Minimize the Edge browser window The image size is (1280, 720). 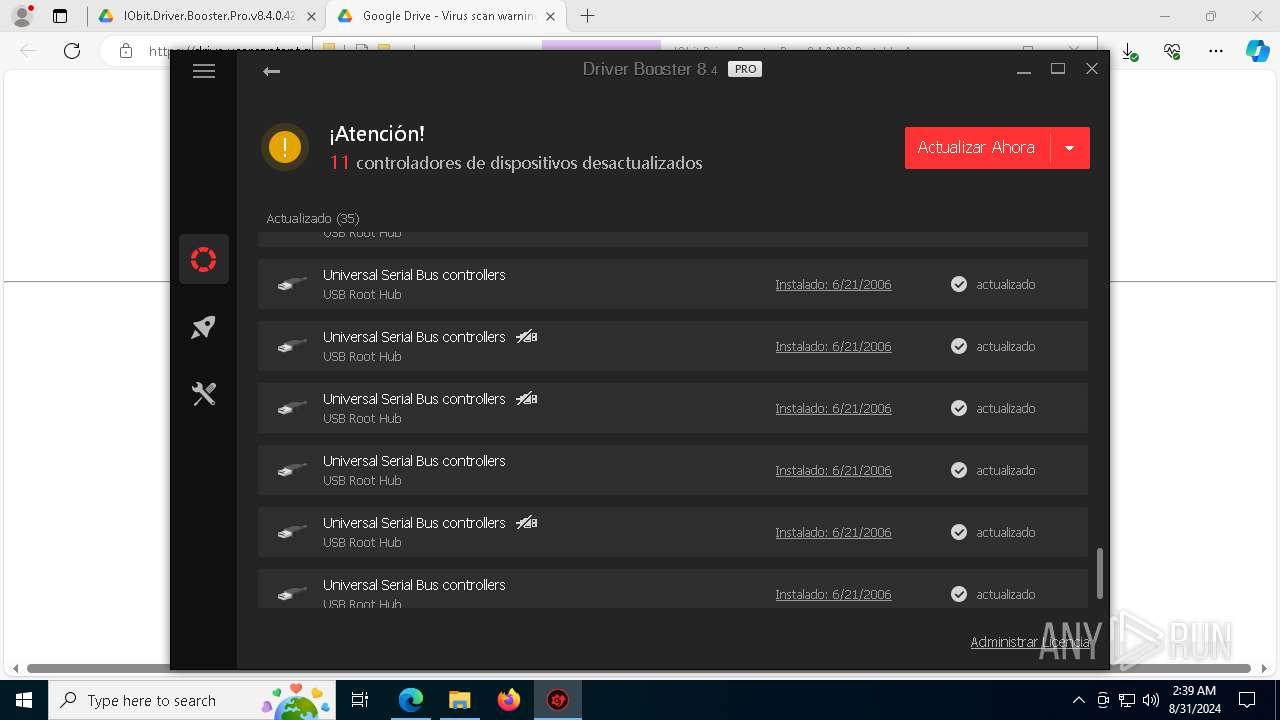(x=1165, y=16)
